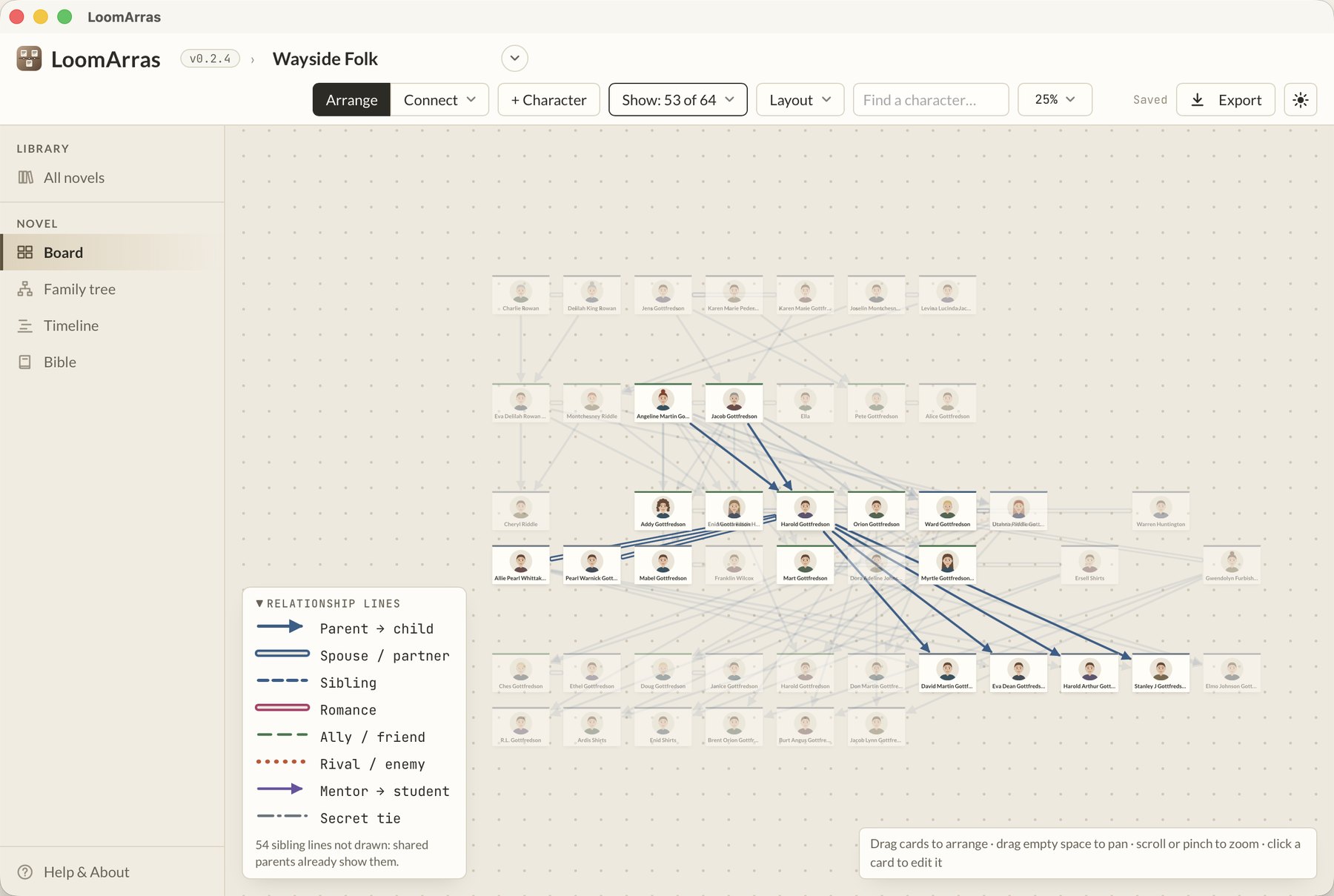
Task: Click the v0.2.4 version badge
Action: pyautogui.click(x=210, y=59)
